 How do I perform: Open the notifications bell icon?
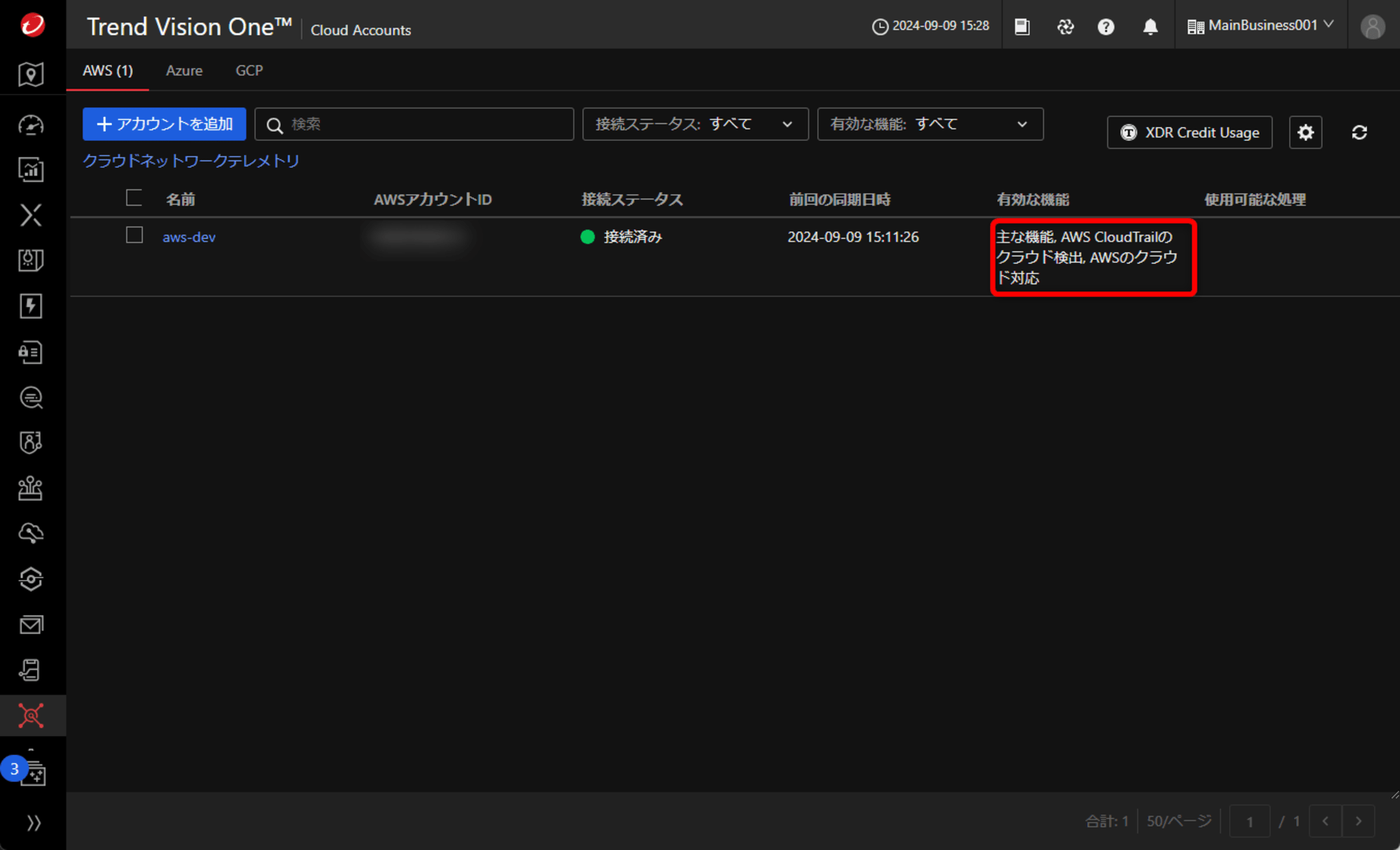[x=1150, y=27]
